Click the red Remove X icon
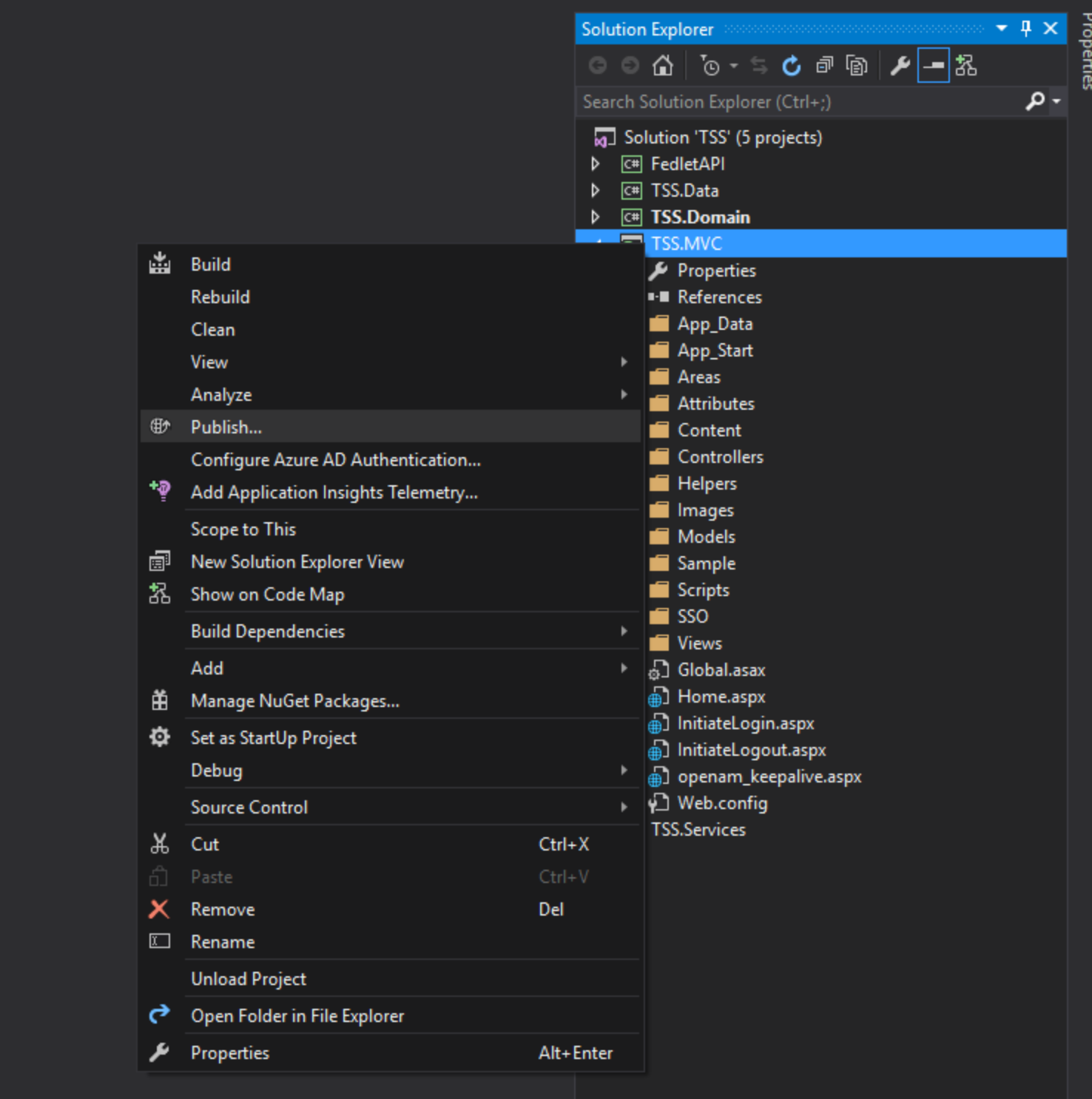The width and height of the screenshot is (1092, 1099). [x=159, y=909]
